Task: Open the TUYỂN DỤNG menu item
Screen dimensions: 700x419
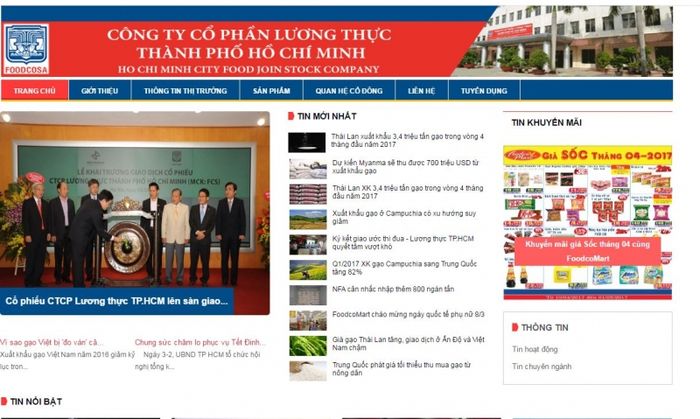Action: click(x=484, y=91)
